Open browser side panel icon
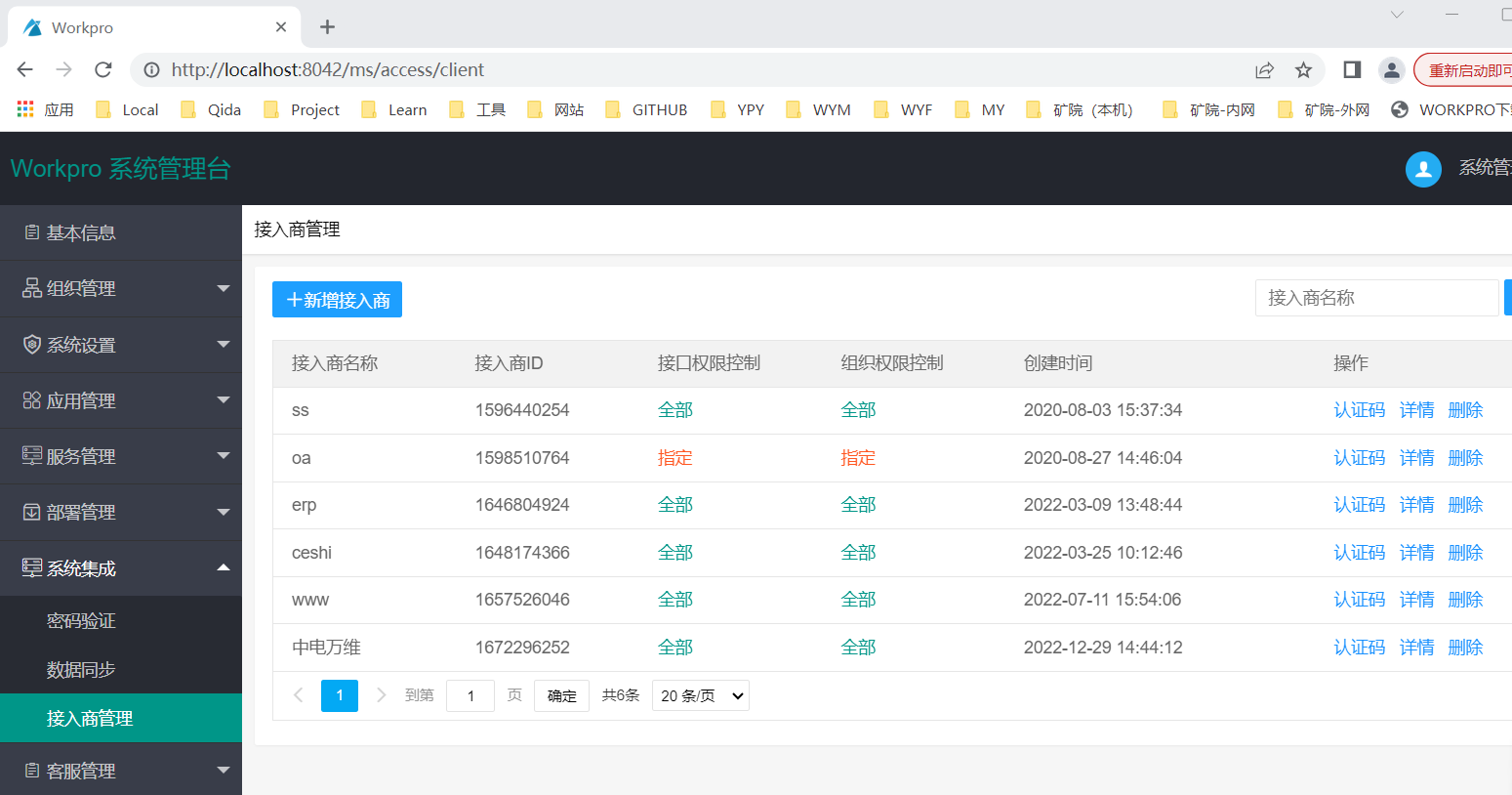 [1352, 69]
